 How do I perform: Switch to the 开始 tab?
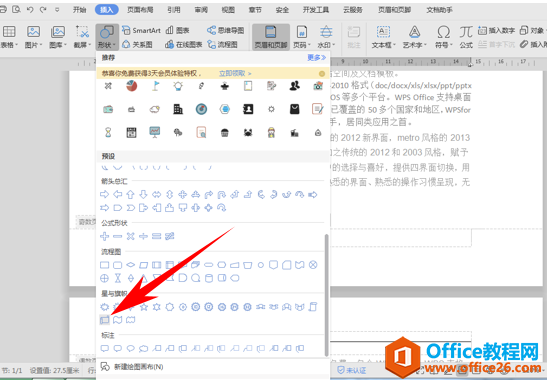[79, 10]
